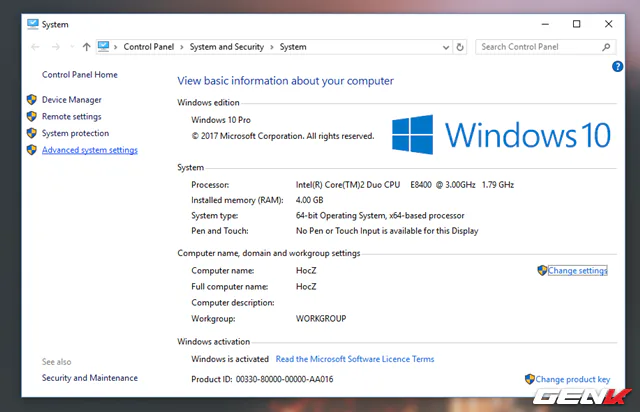Maximize the System window
This screenshot has height=412, width=640.
(576, 24)
